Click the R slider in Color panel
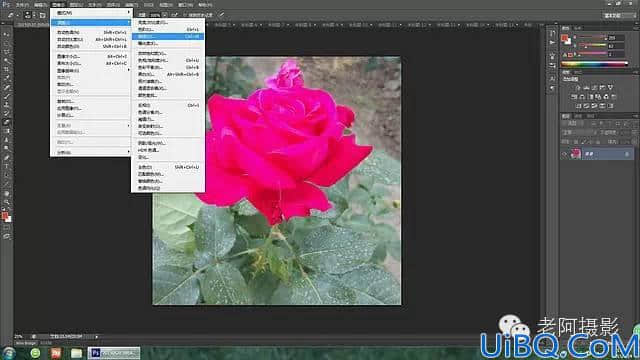 pyautogui.click(x=591, y=38)
